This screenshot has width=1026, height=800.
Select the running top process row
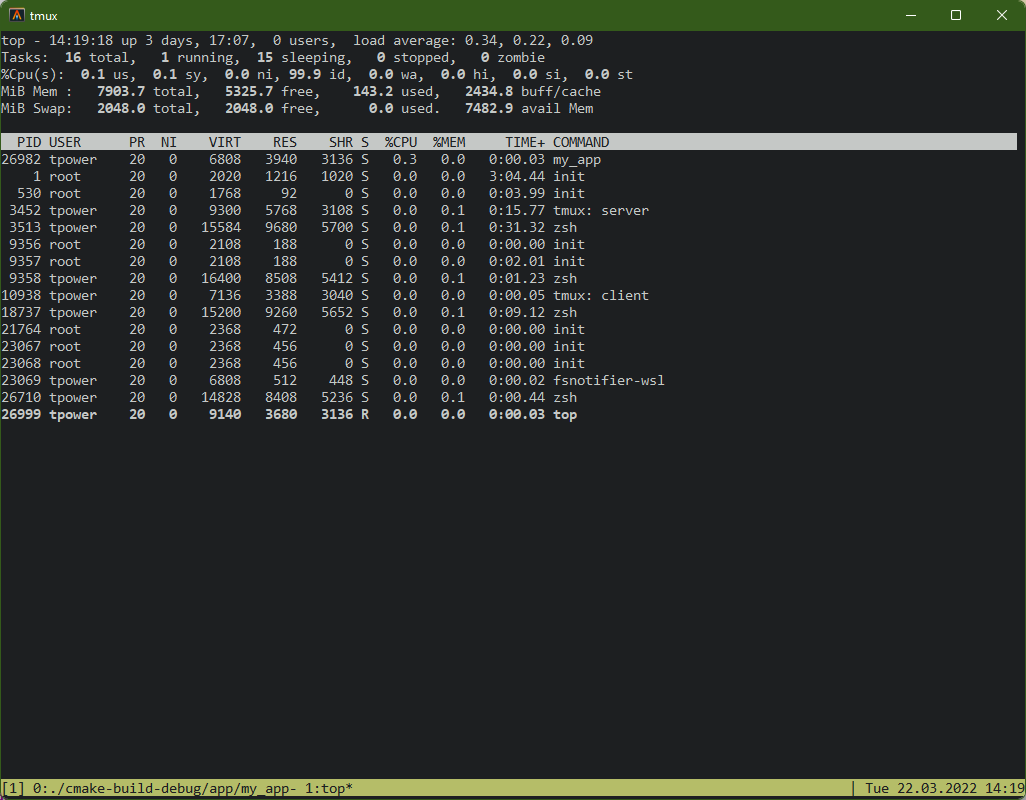(300, 414)
